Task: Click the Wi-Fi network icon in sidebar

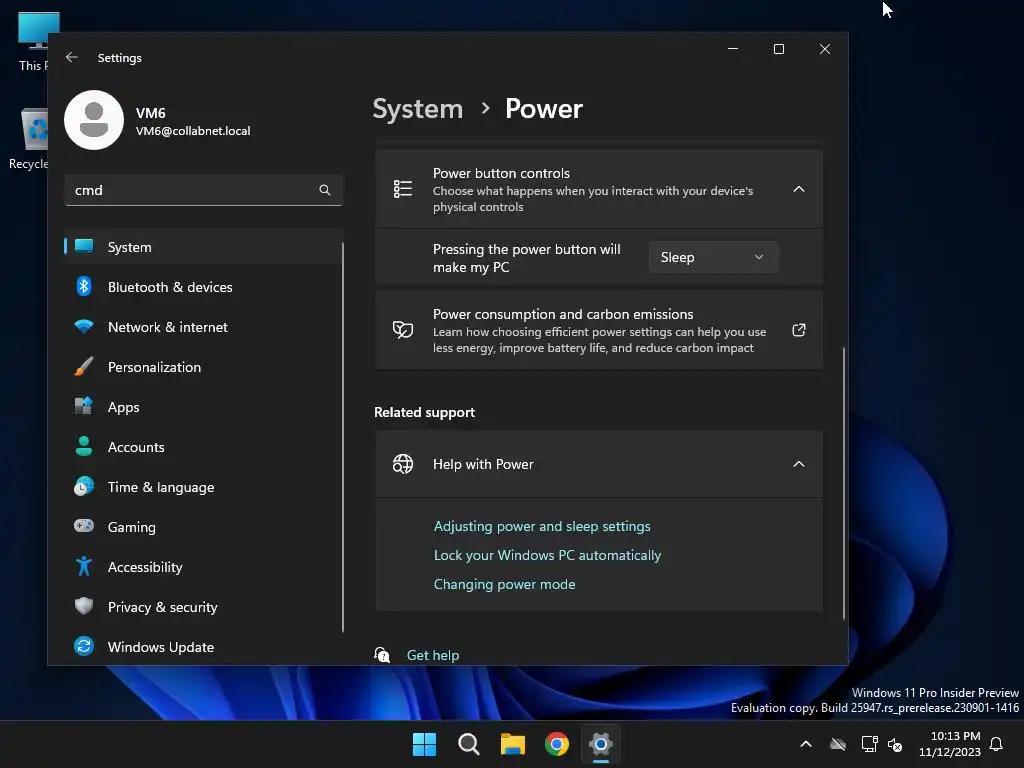Action: [x=84, y=326]
